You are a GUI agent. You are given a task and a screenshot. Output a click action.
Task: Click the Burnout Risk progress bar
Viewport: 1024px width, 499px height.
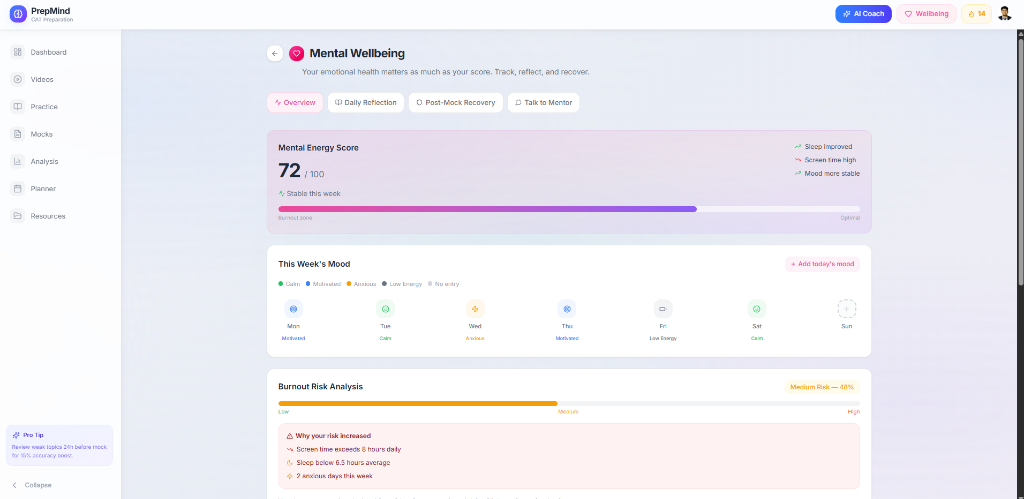click(569, 404)
